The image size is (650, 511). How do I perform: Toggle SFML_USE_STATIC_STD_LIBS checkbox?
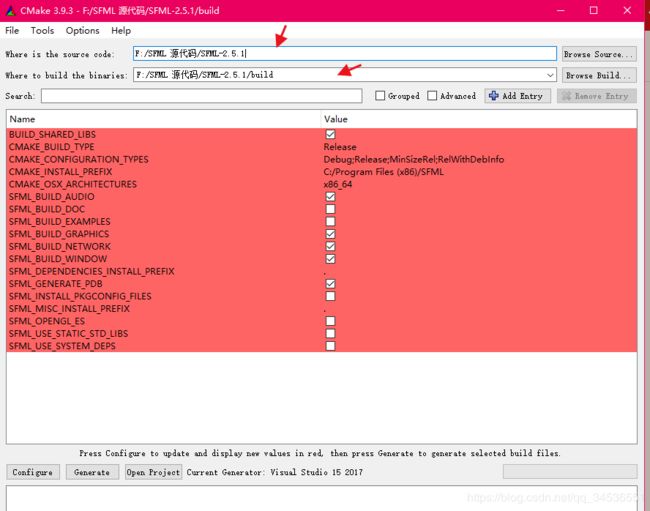point(330,334)
